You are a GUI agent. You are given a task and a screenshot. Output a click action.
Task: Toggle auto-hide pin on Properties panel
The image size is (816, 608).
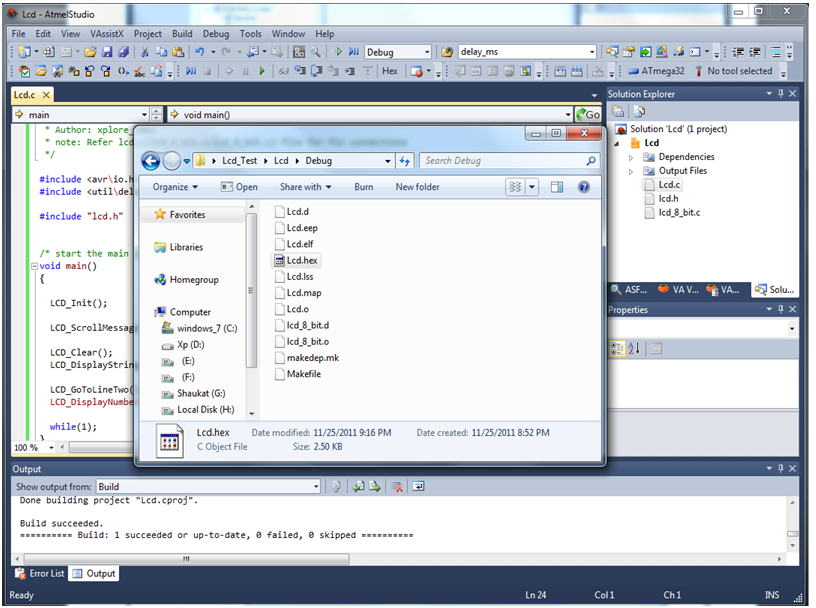781,309
